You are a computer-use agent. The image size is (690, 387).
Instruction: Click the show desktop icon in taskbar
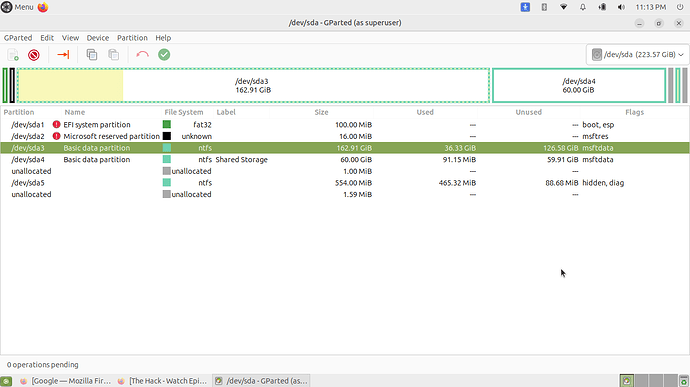(6, 381)
